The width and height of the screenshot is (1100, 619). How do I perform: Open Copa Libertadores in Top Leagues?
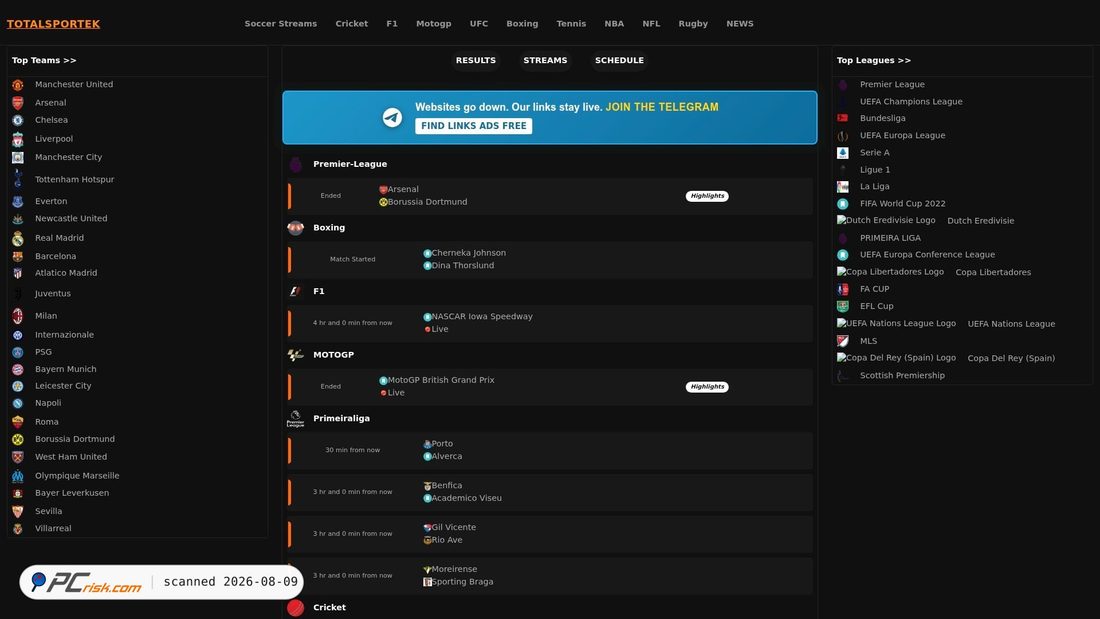coord(993,272)
